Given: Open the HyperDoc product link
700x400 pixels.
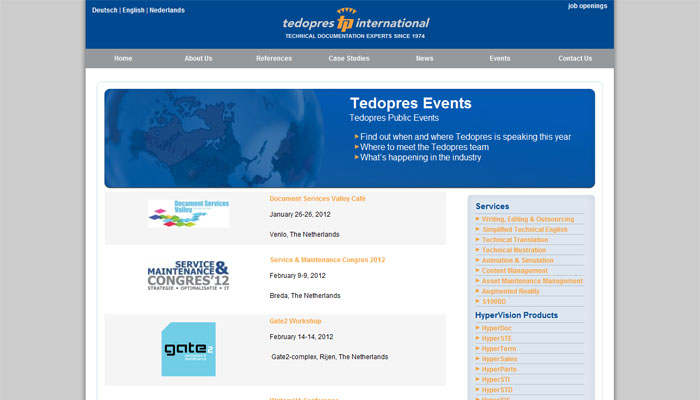Looking at the screenshot, I should click(x=496, y=328).
